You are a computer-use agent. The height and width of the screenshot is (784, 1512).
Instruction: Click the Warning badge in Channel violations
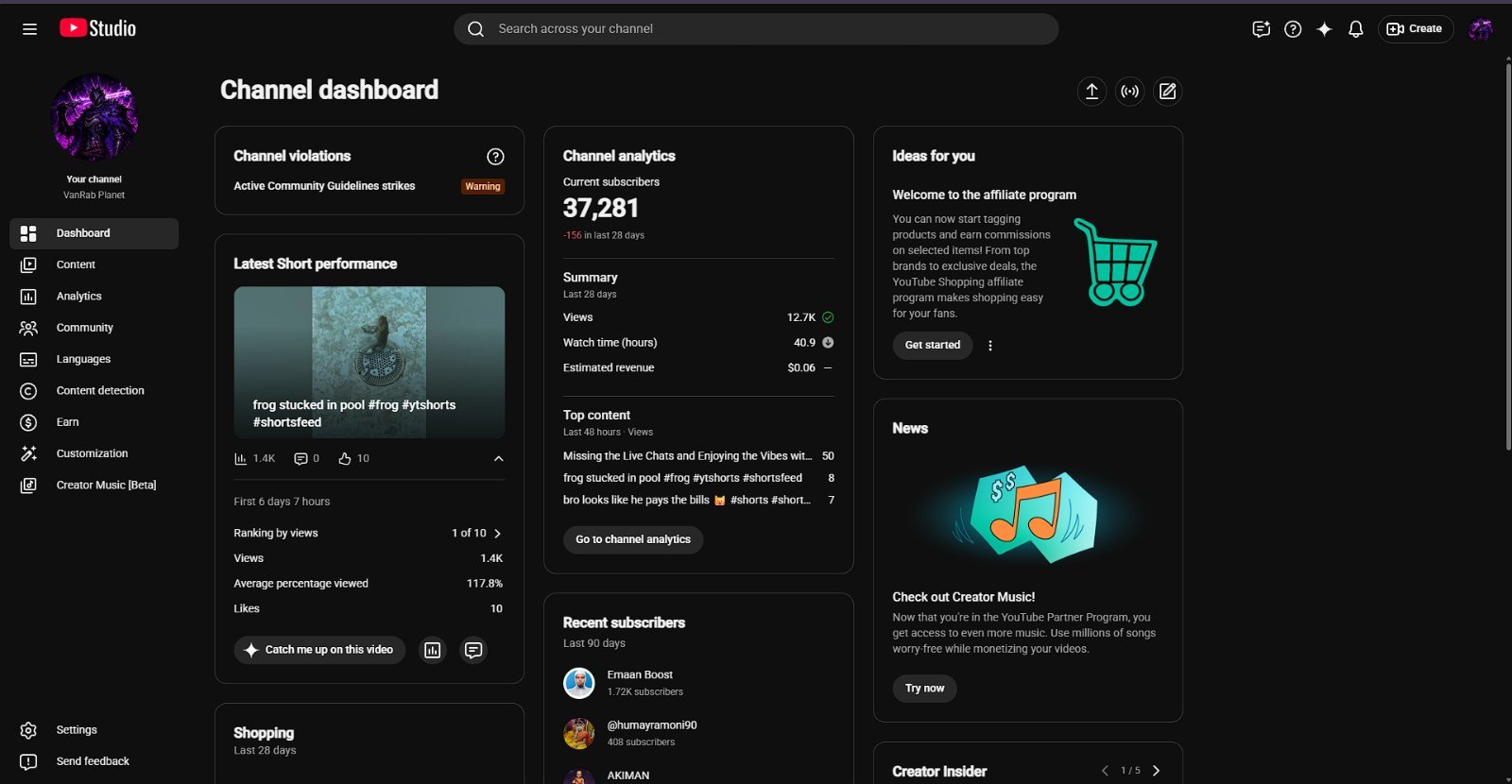[x=483, y=186]
